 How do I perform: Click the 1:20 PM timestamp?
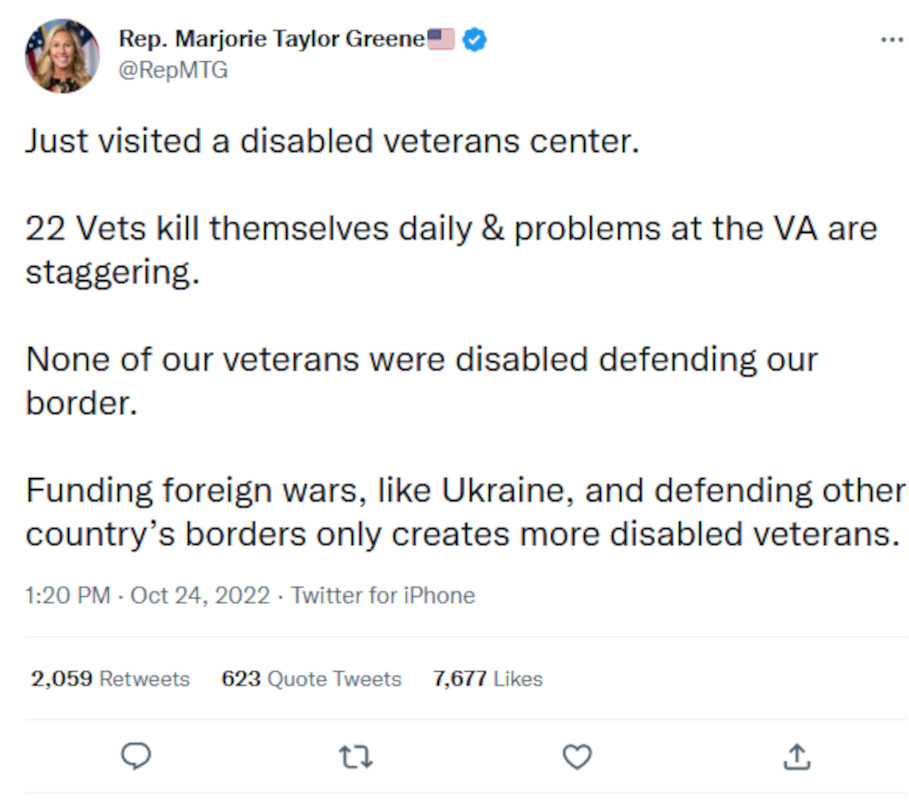click(x=67, y=596)
